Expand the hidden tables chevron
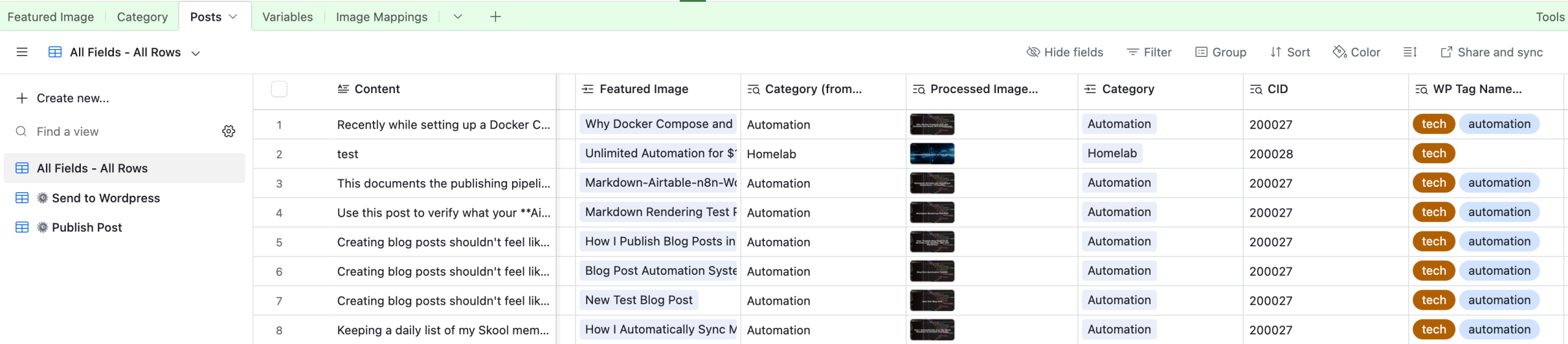The height and width of the screenshot is (344, 1568). pos(458,17)
